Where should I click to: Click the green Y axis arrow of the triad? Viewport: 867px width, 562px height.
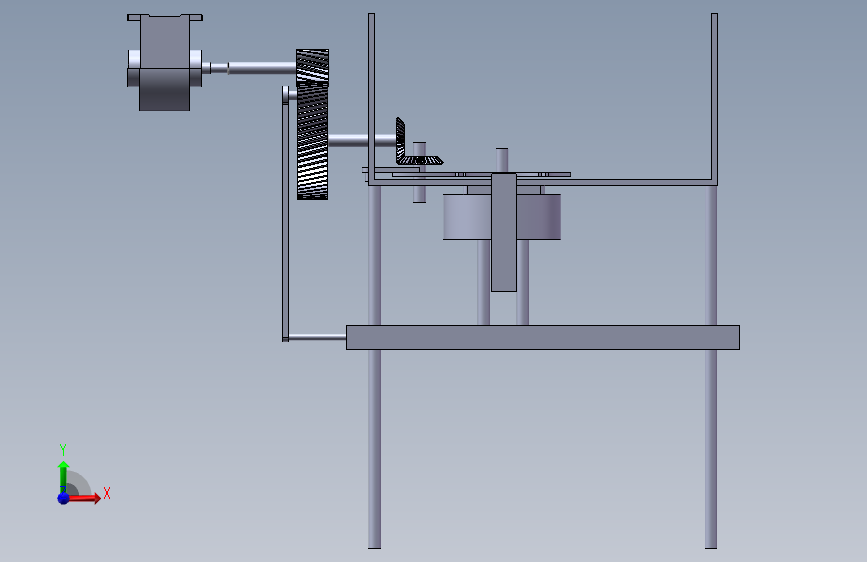[63, 476]
